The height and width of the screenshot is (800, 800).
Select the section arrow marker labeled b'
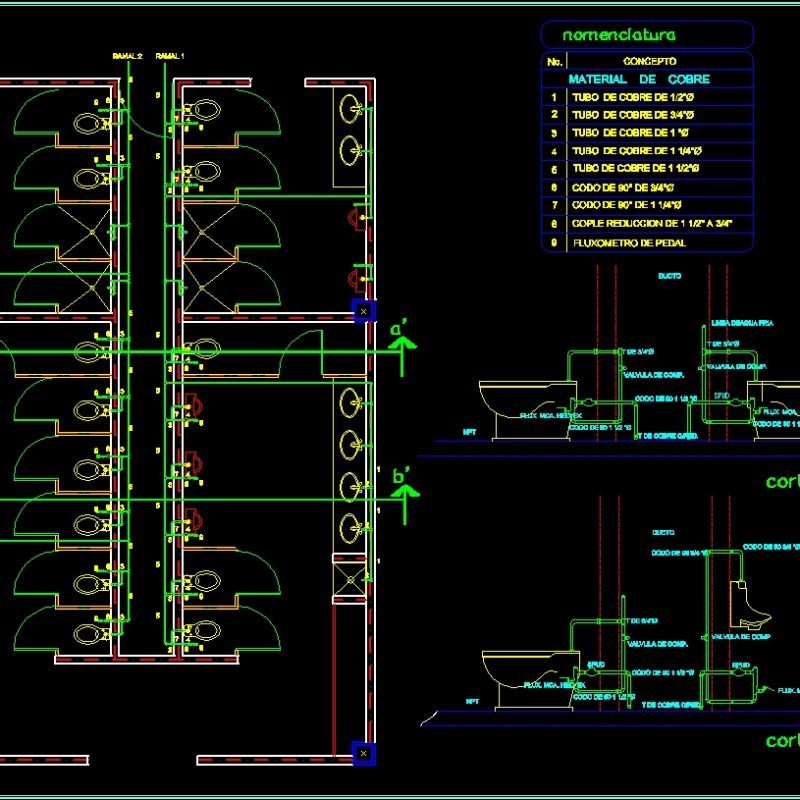click(x=405, y=490)
